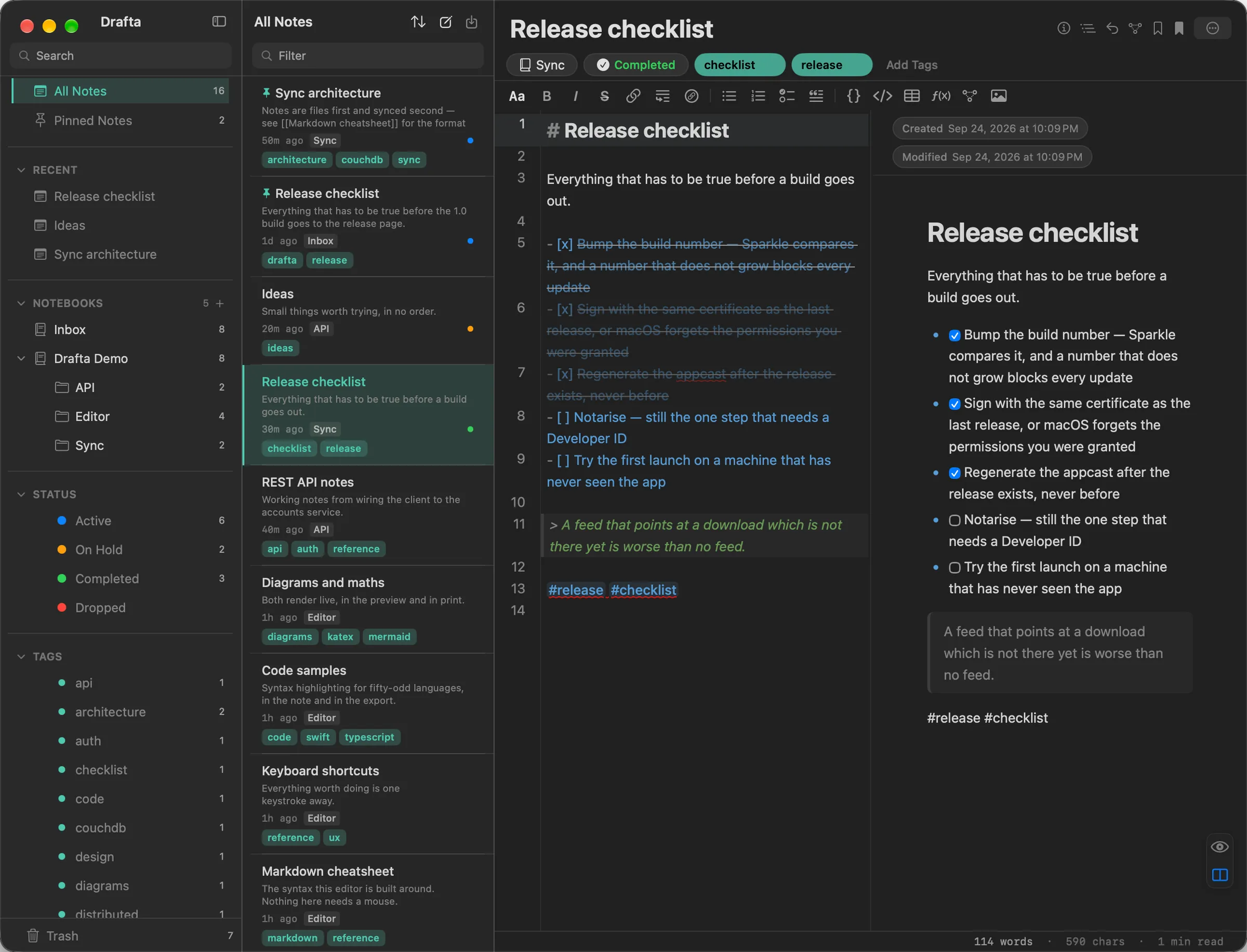Select Pinned Notes in sidebar
1247x952 pixels.
point(120,120)
